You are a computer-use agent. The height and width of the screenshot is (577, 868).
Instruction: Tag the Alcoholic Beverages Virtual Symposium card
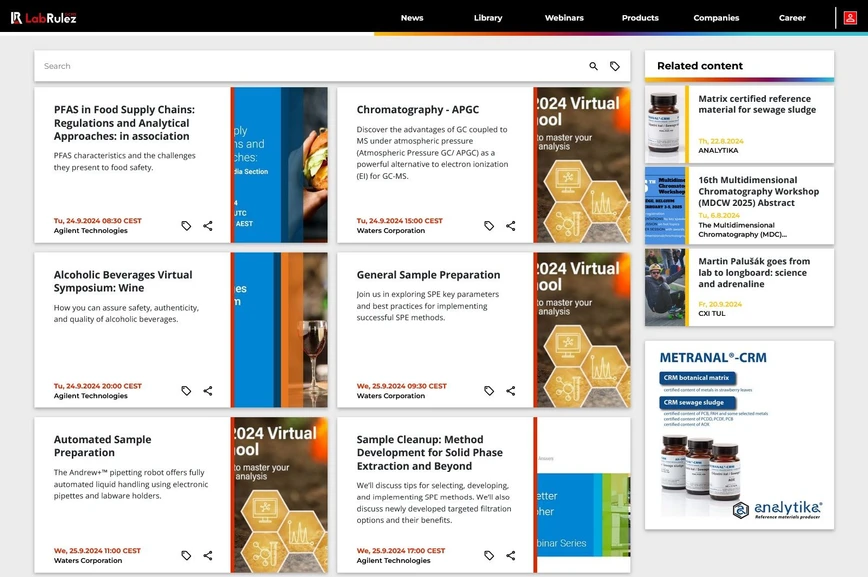point(186,390)
